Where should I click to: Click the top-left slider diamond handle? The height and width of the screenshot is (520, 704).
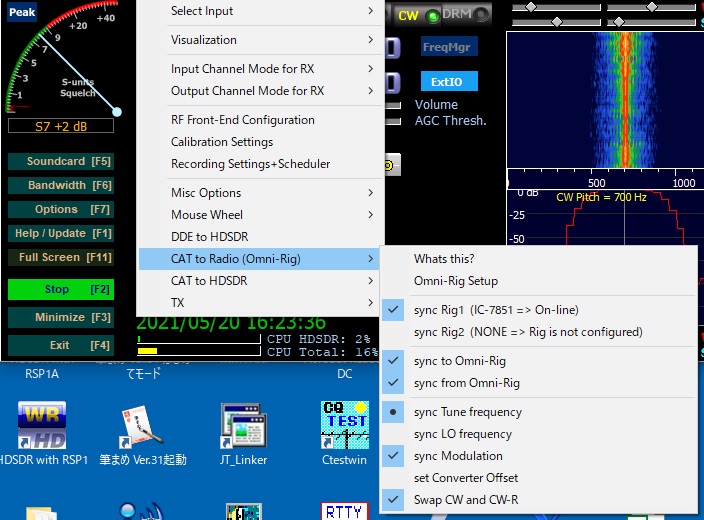pyautogui.click(x=531, y=7)
